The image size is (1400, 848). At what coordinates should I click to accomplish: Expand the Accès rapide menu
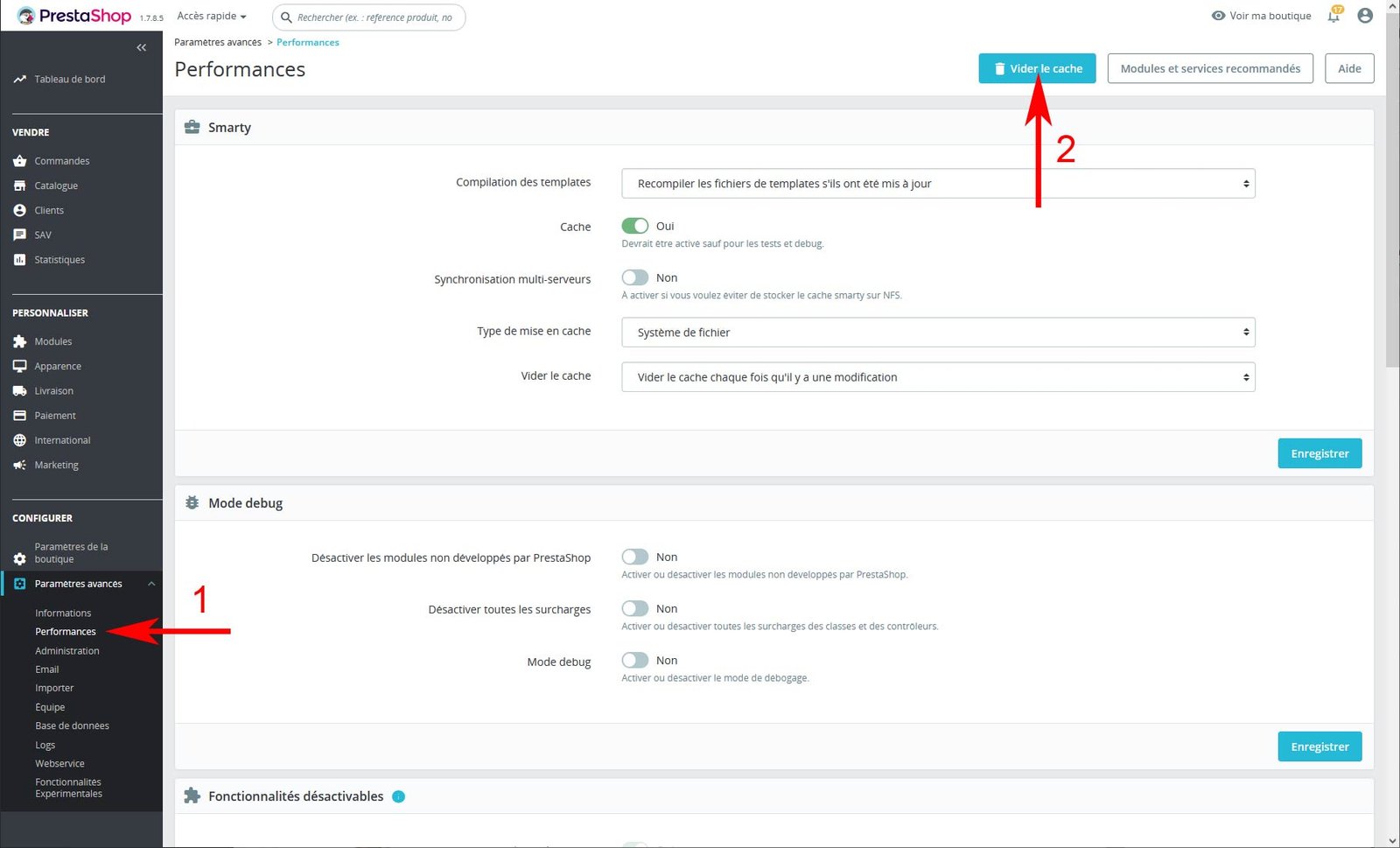[x=212, y=17]
